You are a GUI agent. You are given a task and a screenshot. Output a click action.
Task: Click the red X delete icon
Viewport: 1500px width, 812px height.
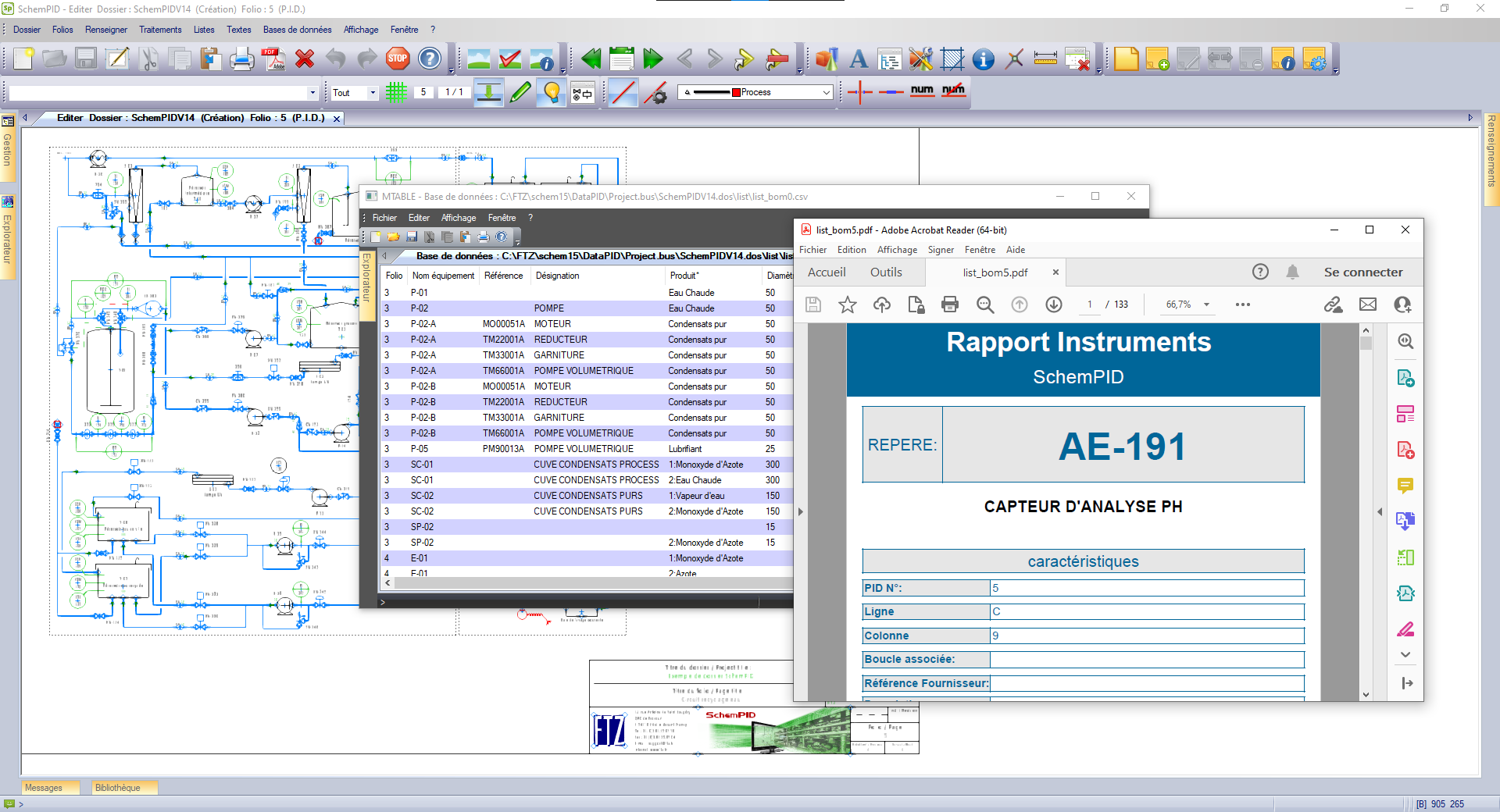[x=305, y=59]
